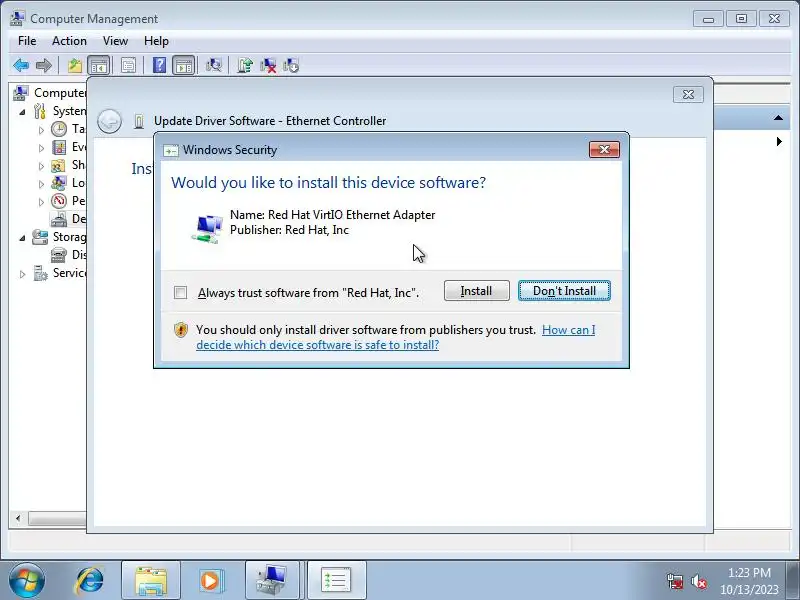This screenshot has height=600, width=800.
Task: Toggle Show/Hide Console Tree toolbar icon
Action: (99, 65)
